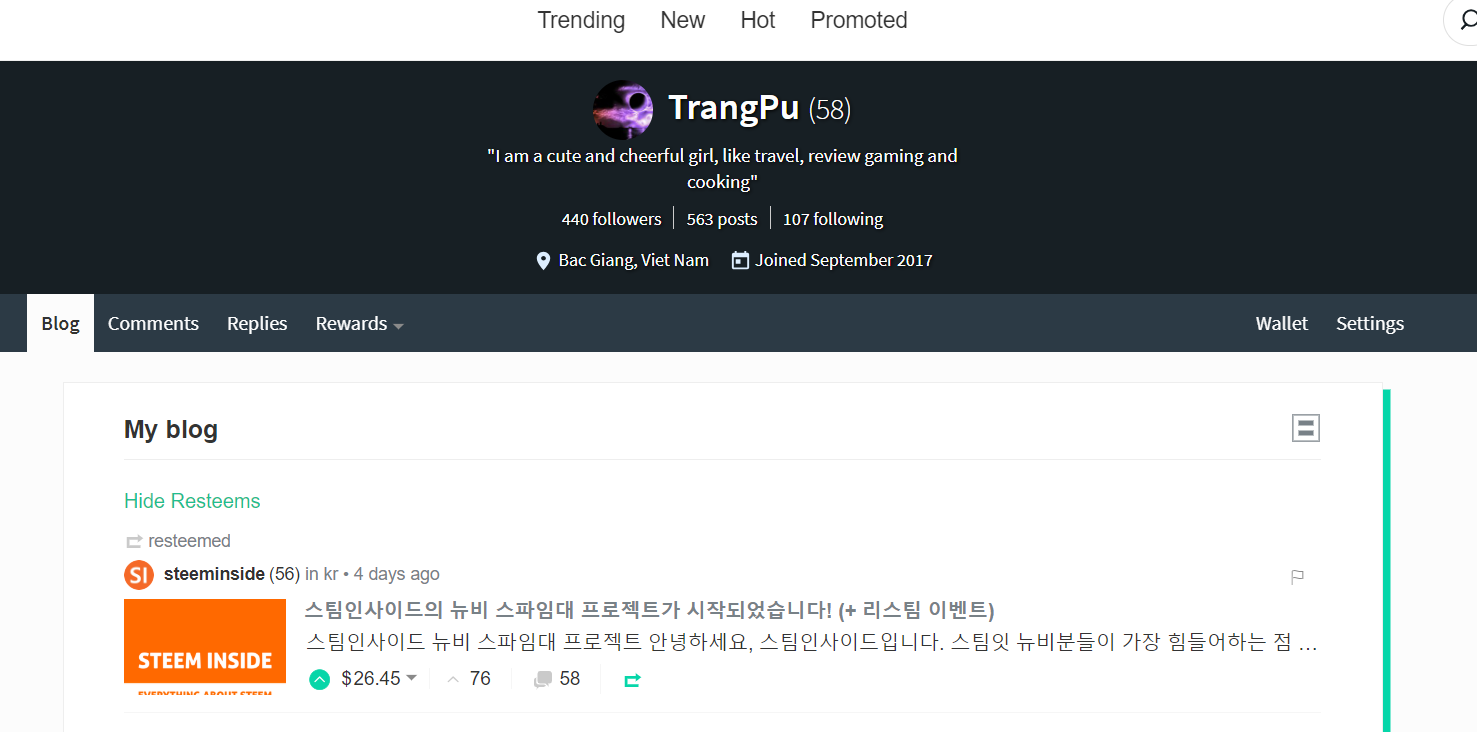This screenshot has width=1477, height=732.
Task: Show 440 followers list
Action: coord(612,219)
